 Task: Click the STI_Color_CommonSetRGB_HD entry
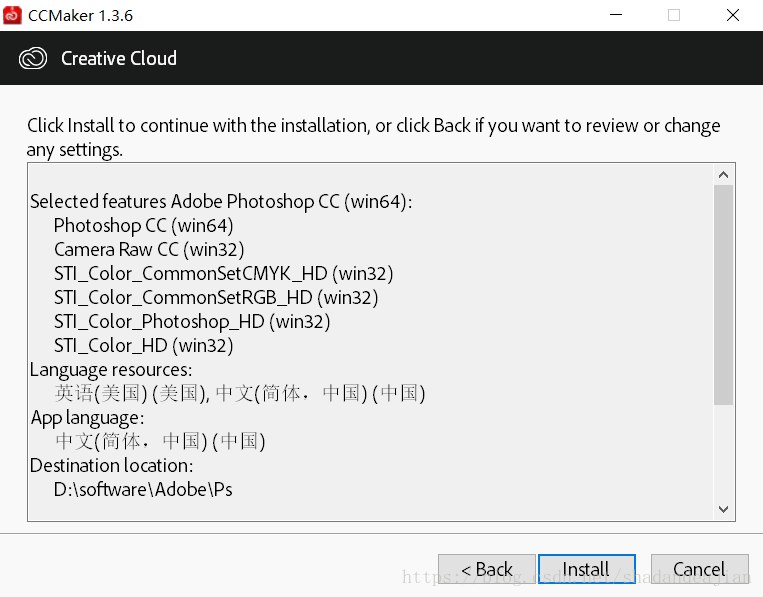(x=216, y=297)
